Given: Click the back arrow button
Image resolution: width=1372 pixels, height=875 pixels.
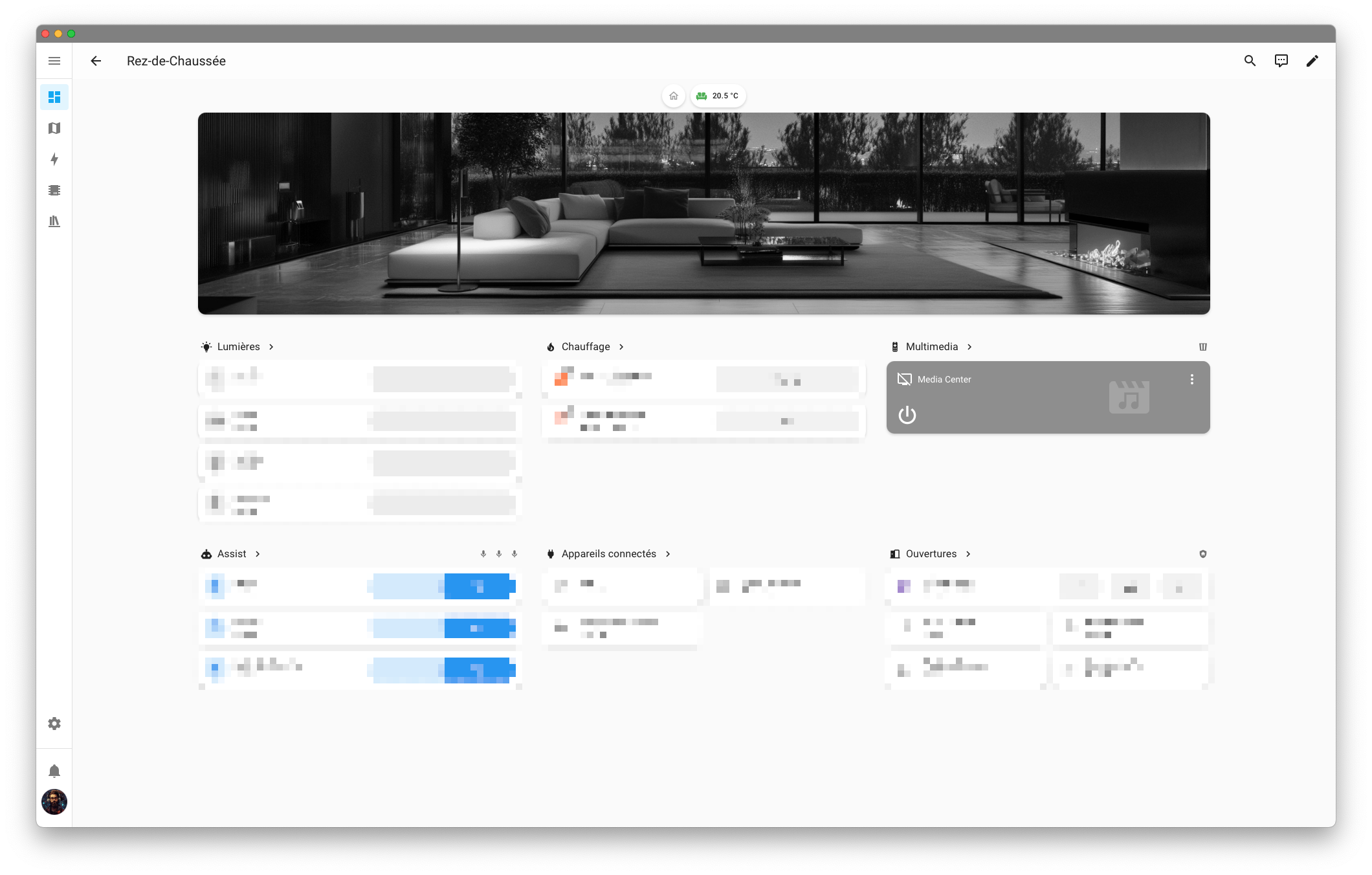Looking at the screenshot, I should click(x=96, y=61).
